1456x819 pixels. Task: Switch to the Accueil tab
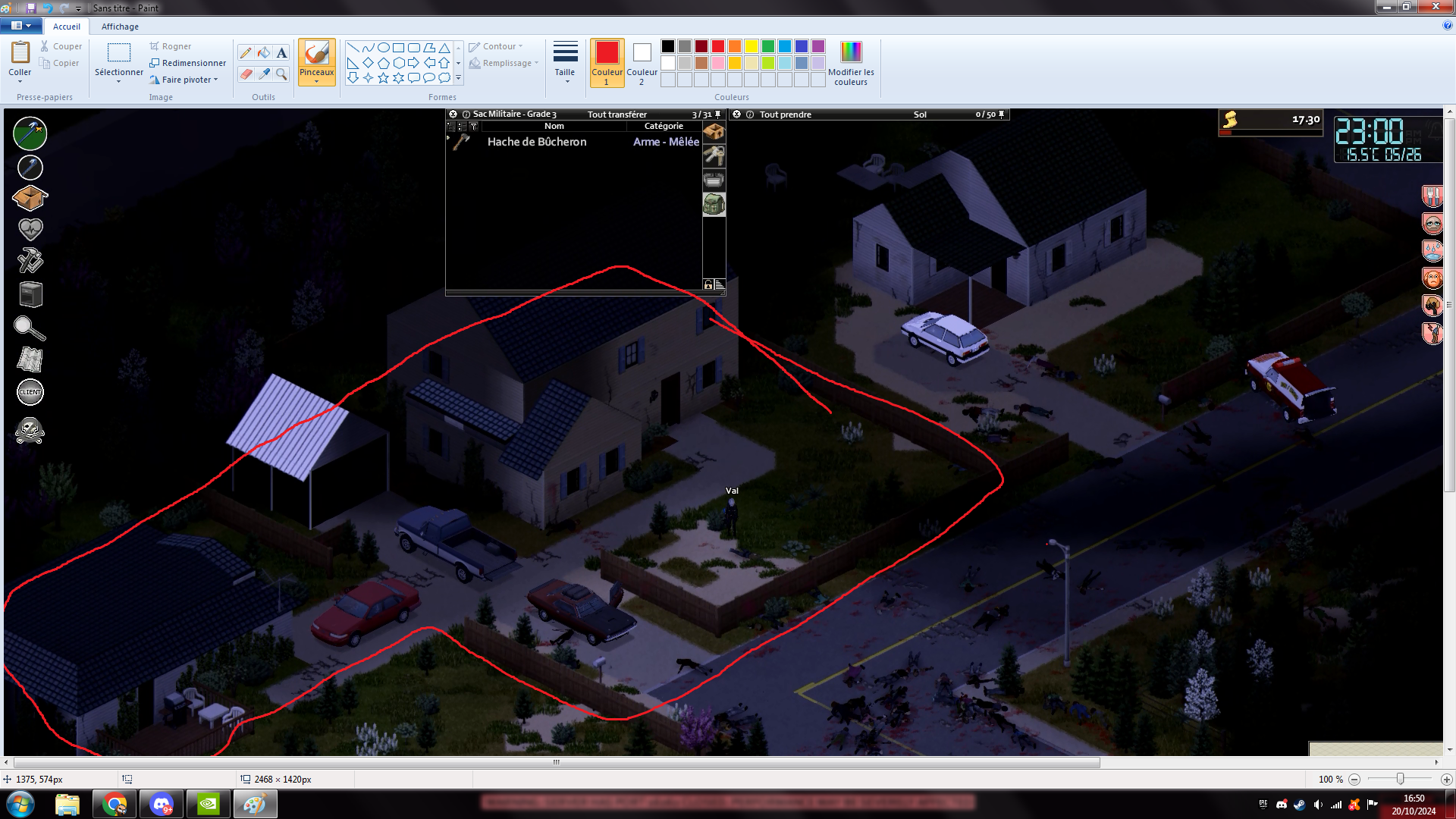pos(67,27)
